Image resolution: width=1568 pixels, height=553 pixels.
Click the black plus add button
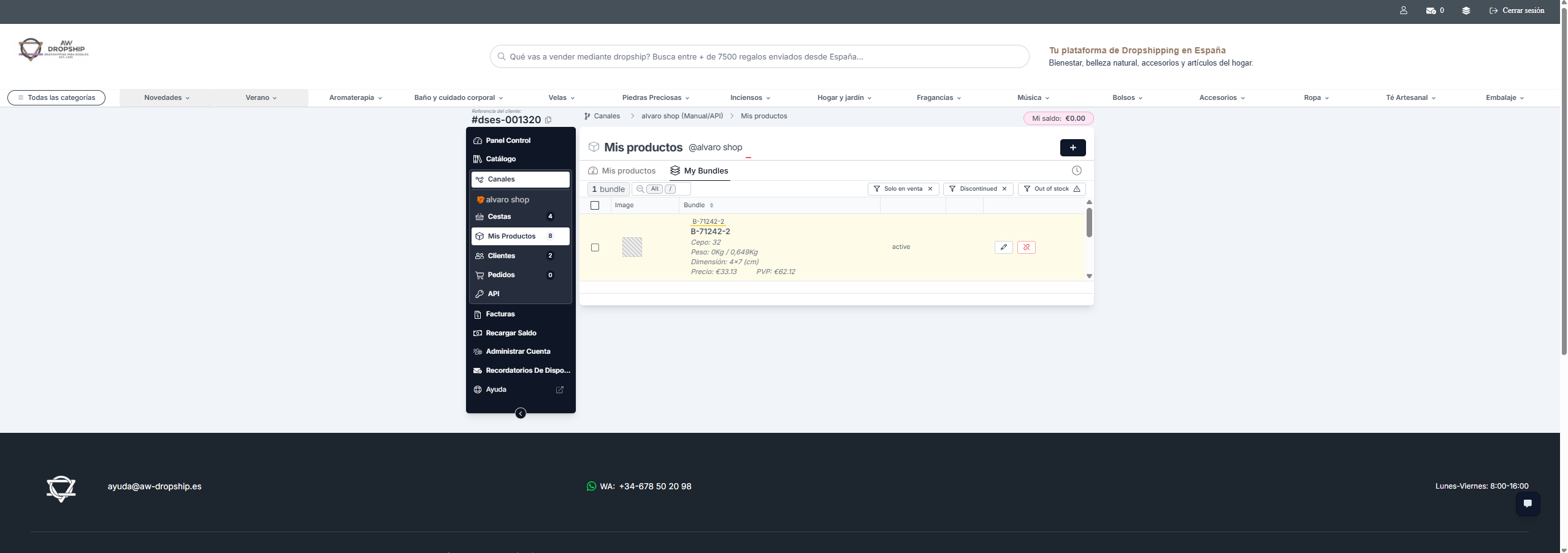[1073, 148]
